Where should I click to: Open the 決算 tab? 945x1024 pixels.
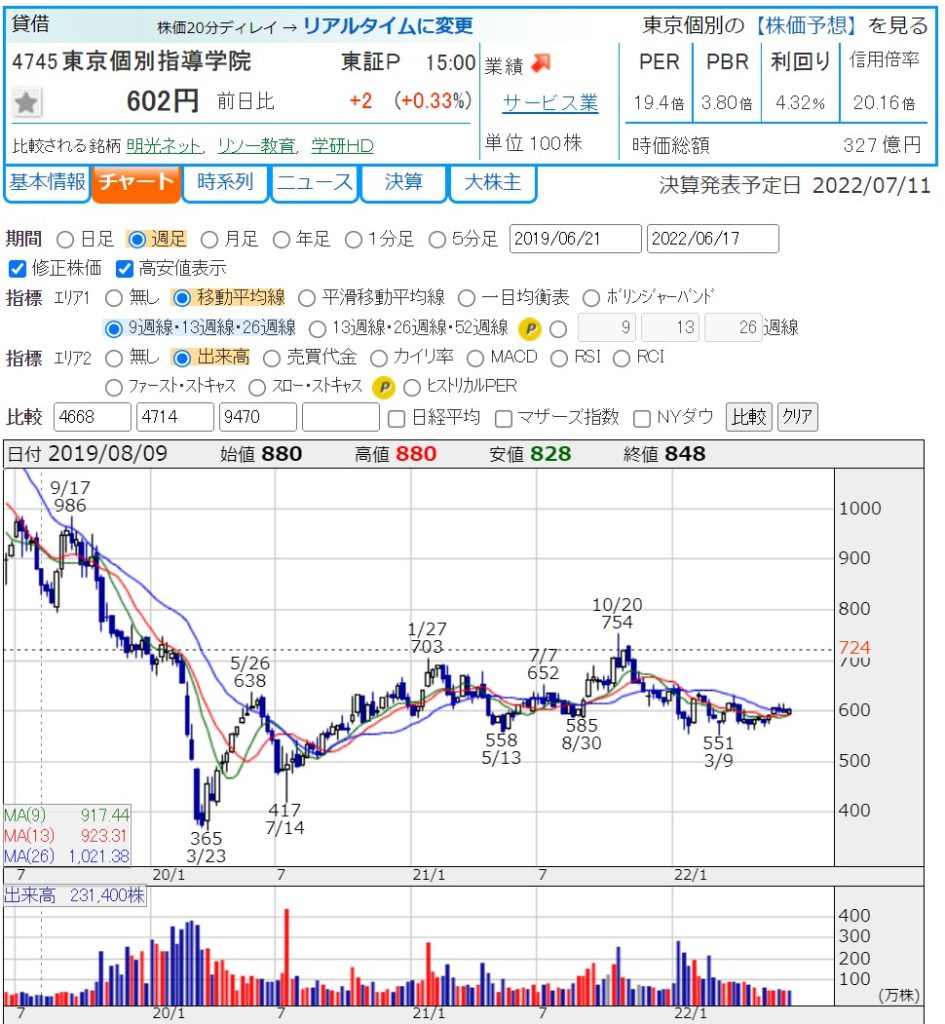point(404,183)
